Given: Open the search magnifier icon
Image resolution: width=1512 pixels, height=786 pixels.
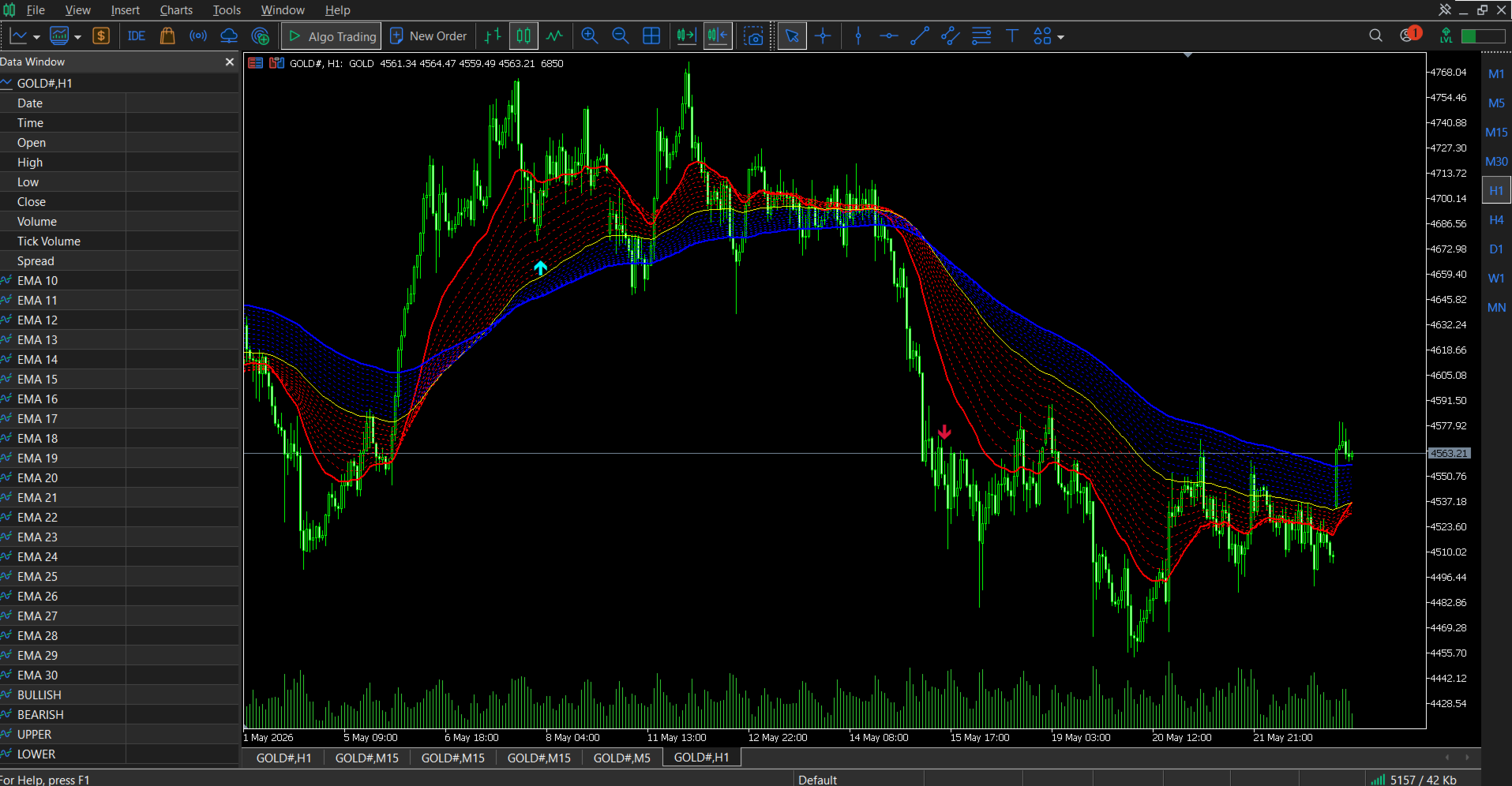Looking at the screenshot, I should [1375, 36].
